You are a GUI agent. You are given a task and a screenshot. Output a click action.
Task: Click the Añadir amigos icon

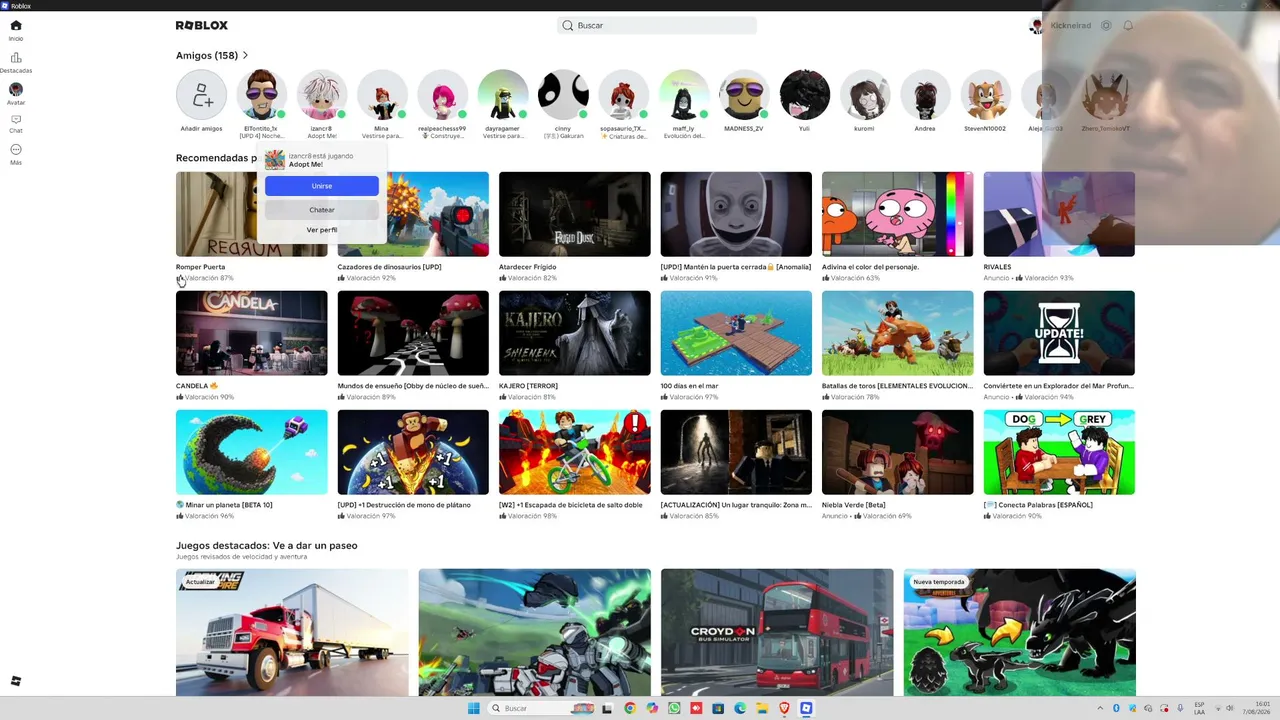(x=201, y=95)
